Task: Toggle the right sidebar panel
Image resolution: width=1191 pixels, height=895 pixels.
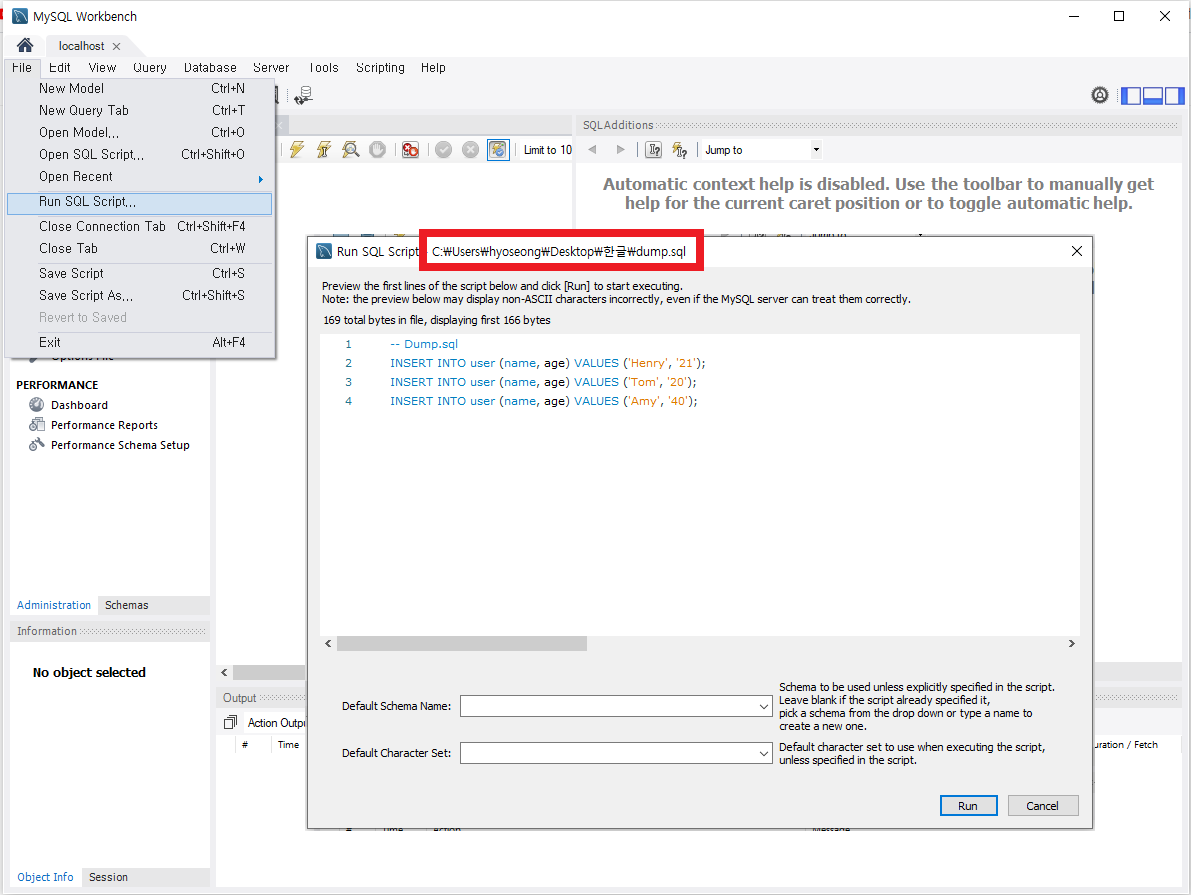Action: pos(1174,96)
